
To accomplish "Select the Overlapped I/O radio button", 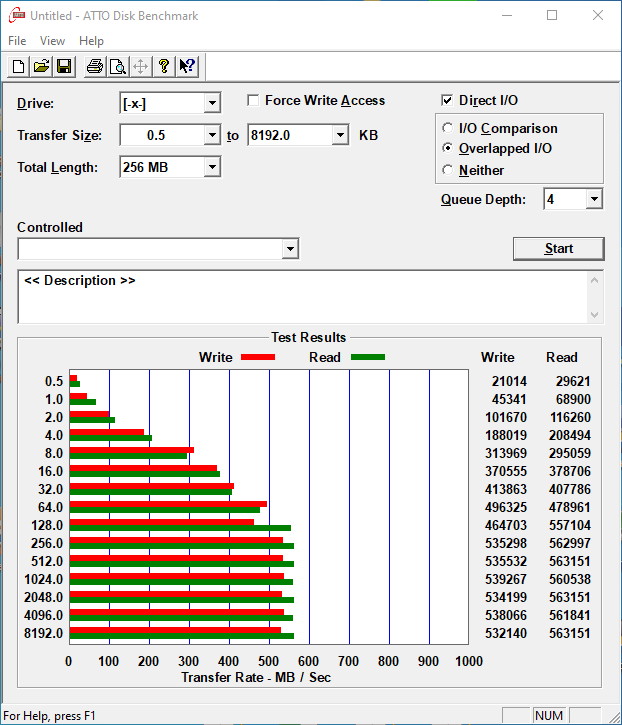I will [447, 148].
